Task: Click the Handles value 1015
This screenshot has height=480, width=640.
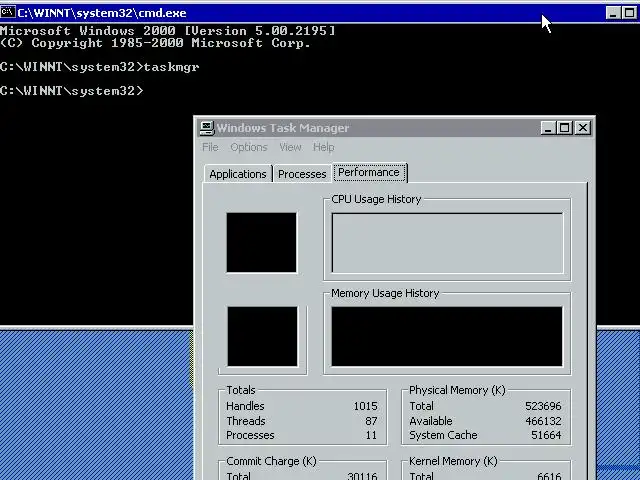Action: pos(365,406)
